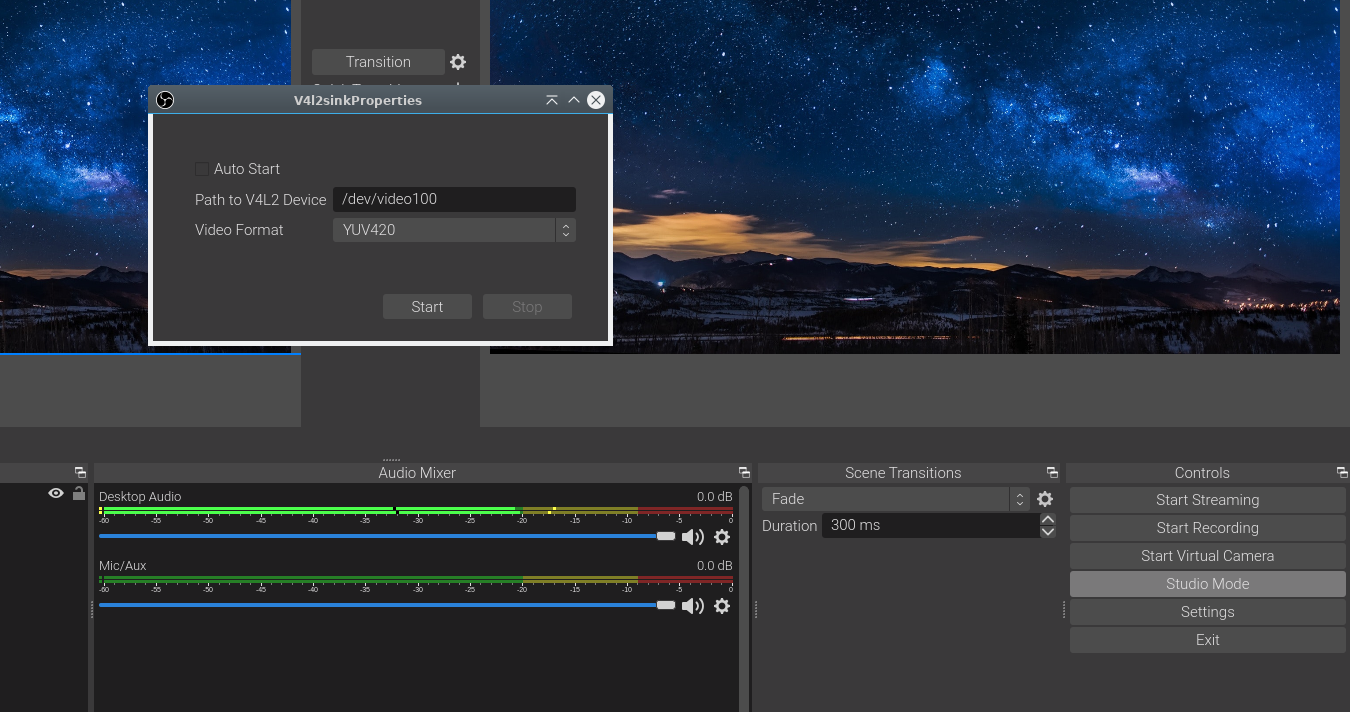The image size is (1350, 712).
Task: Increase Duration with the up arrow
Action: [x=1048, y=519]
